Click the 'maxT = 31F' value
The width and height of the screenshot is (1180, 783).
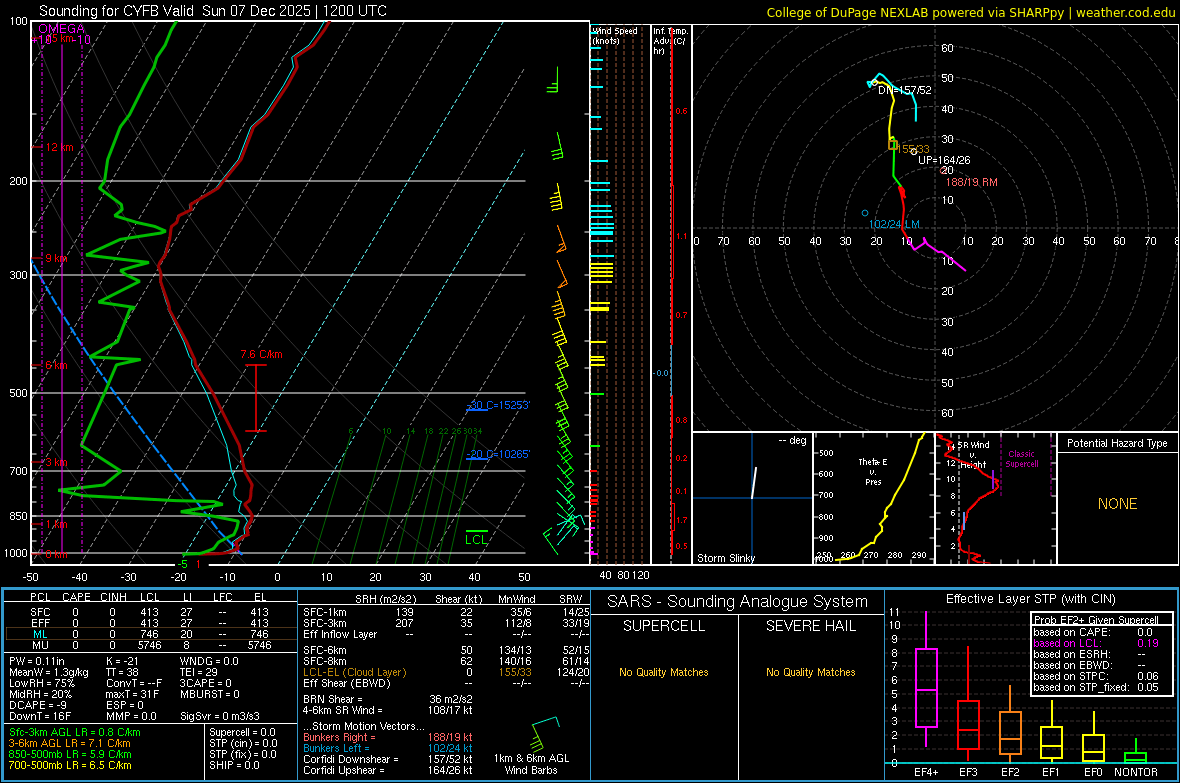coord(132,694)
